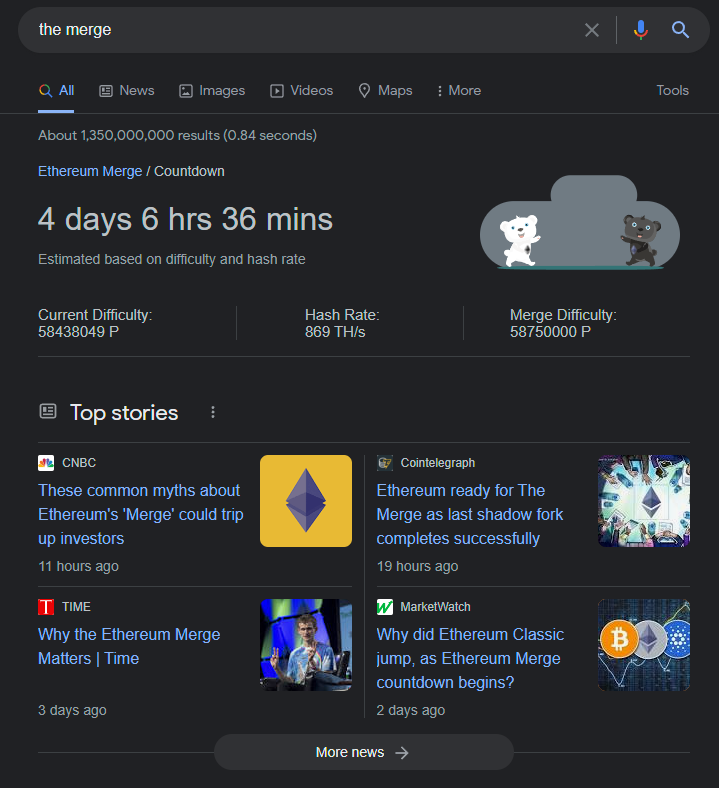
Task: Click the black bear illustration
Action: pos(641,240)
